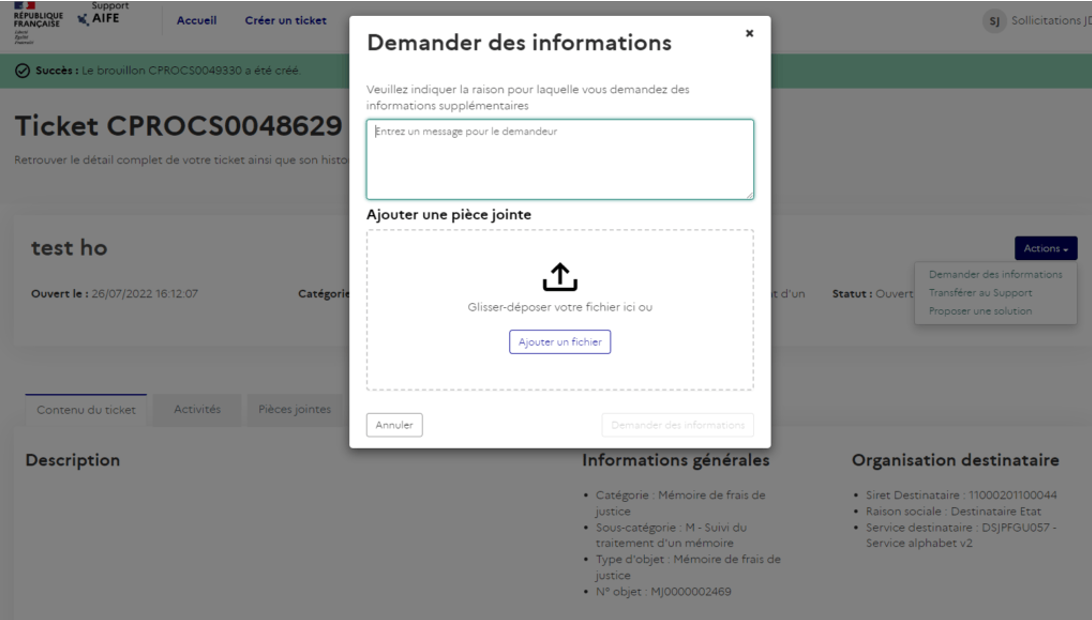Close the Demander des informations dialog
The image size is (1092, 620).
(x=749, y=31)
